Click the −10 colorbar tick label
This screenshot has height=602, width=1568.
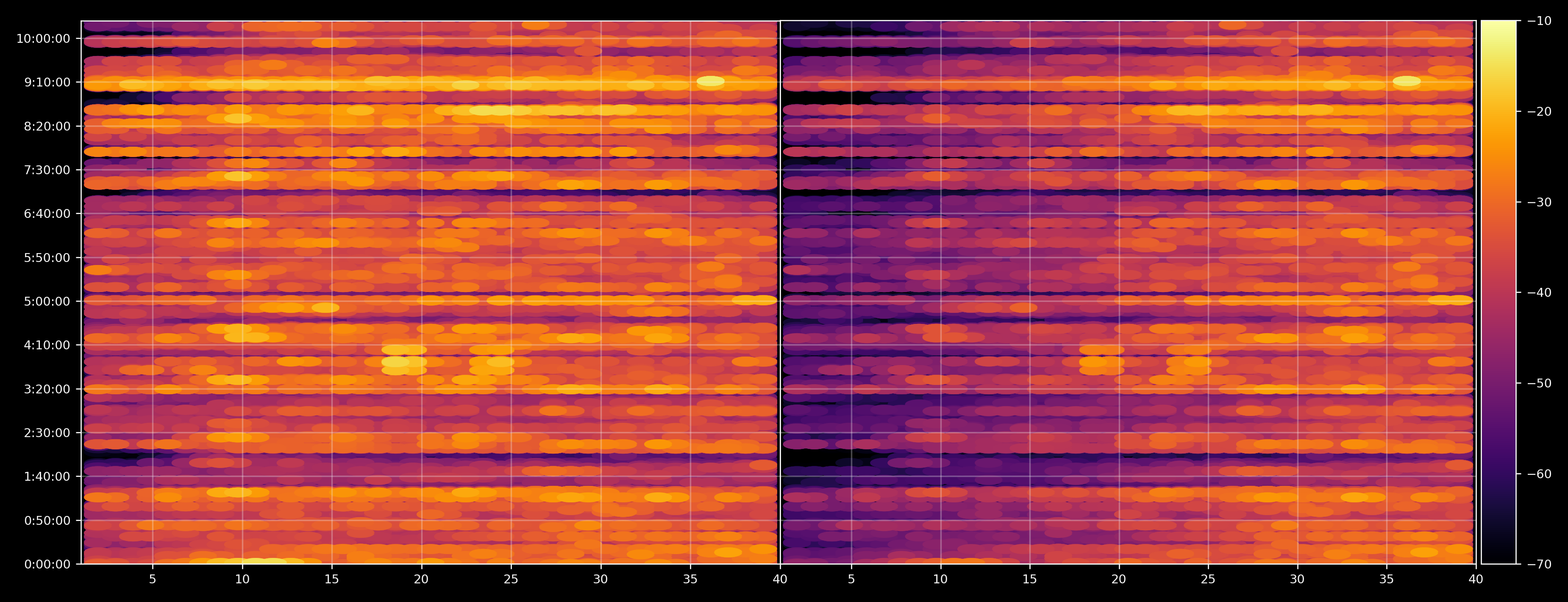[1539, 21]
